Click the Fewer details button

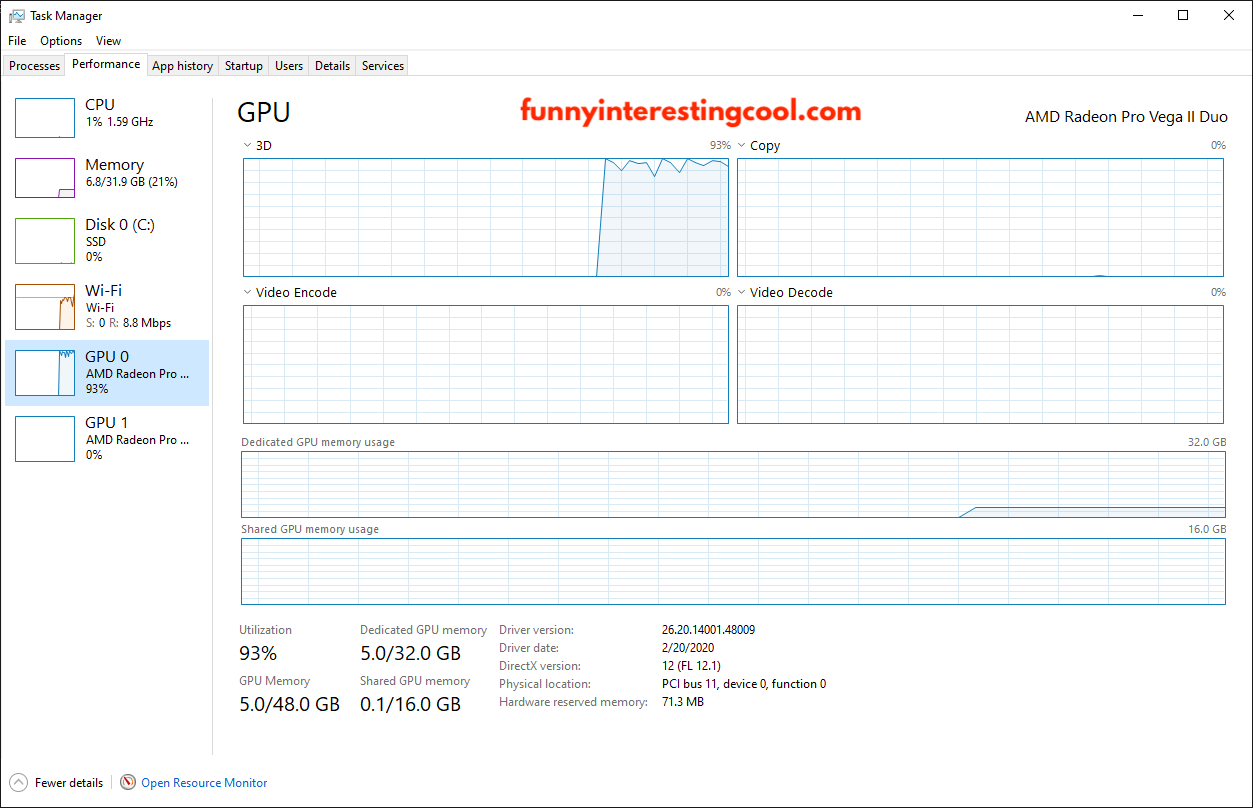tap(57, 783)
